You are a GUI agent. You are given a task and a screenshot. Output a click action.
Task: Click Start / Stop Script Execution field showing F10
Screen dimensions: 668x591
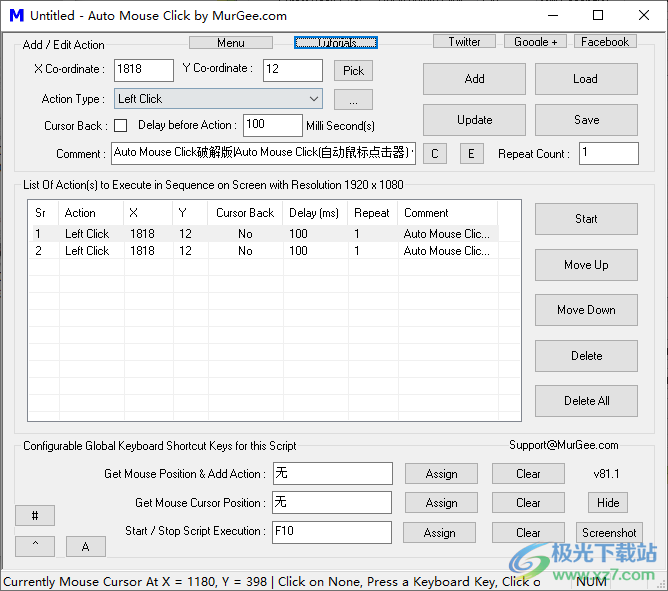point(332,532)
